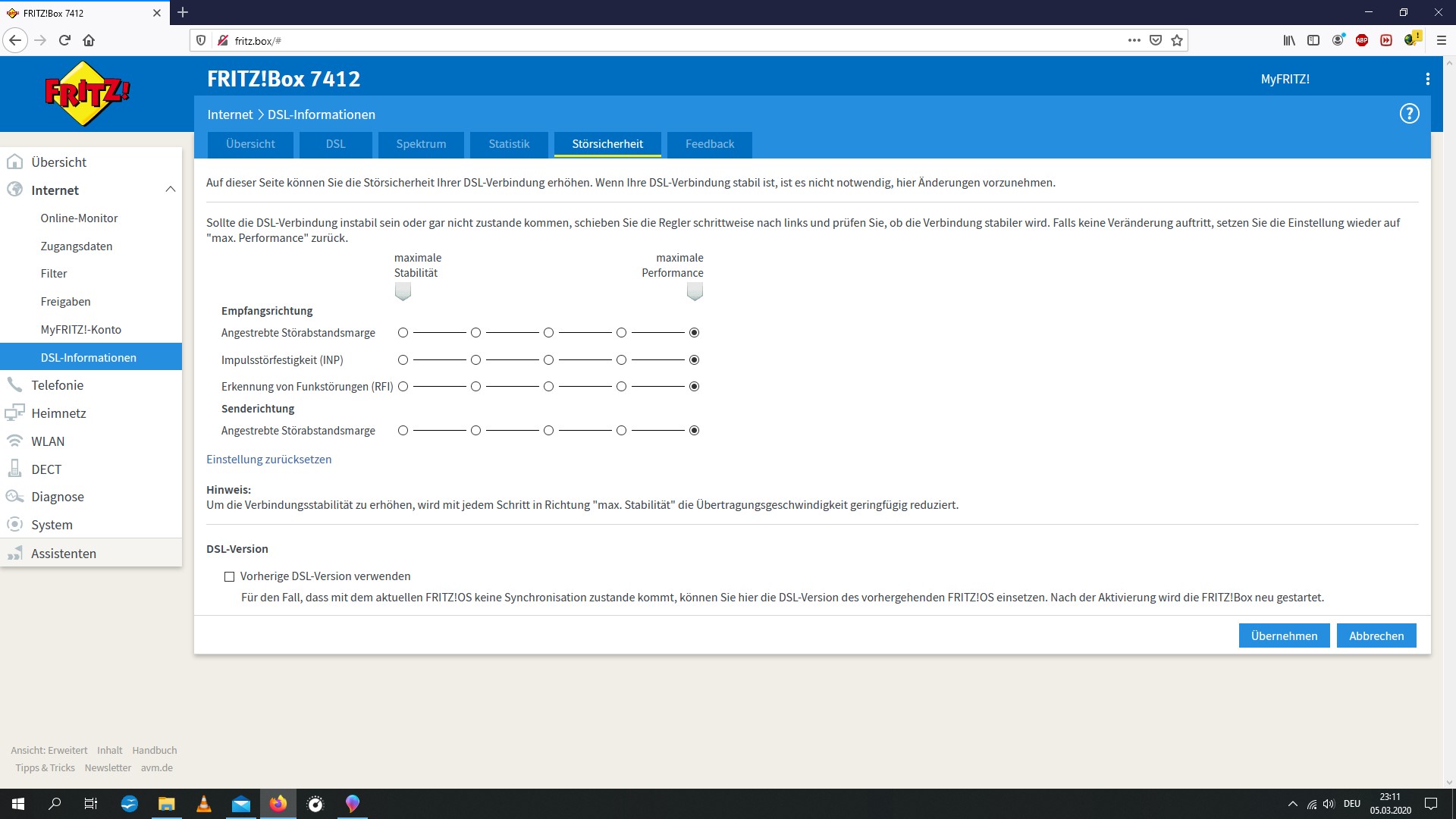Select Empfangsrichtung Angestrebte Störabstandsmarge radio button
Viewport: 1456px width, 819px height.
[x=694, y=332]
